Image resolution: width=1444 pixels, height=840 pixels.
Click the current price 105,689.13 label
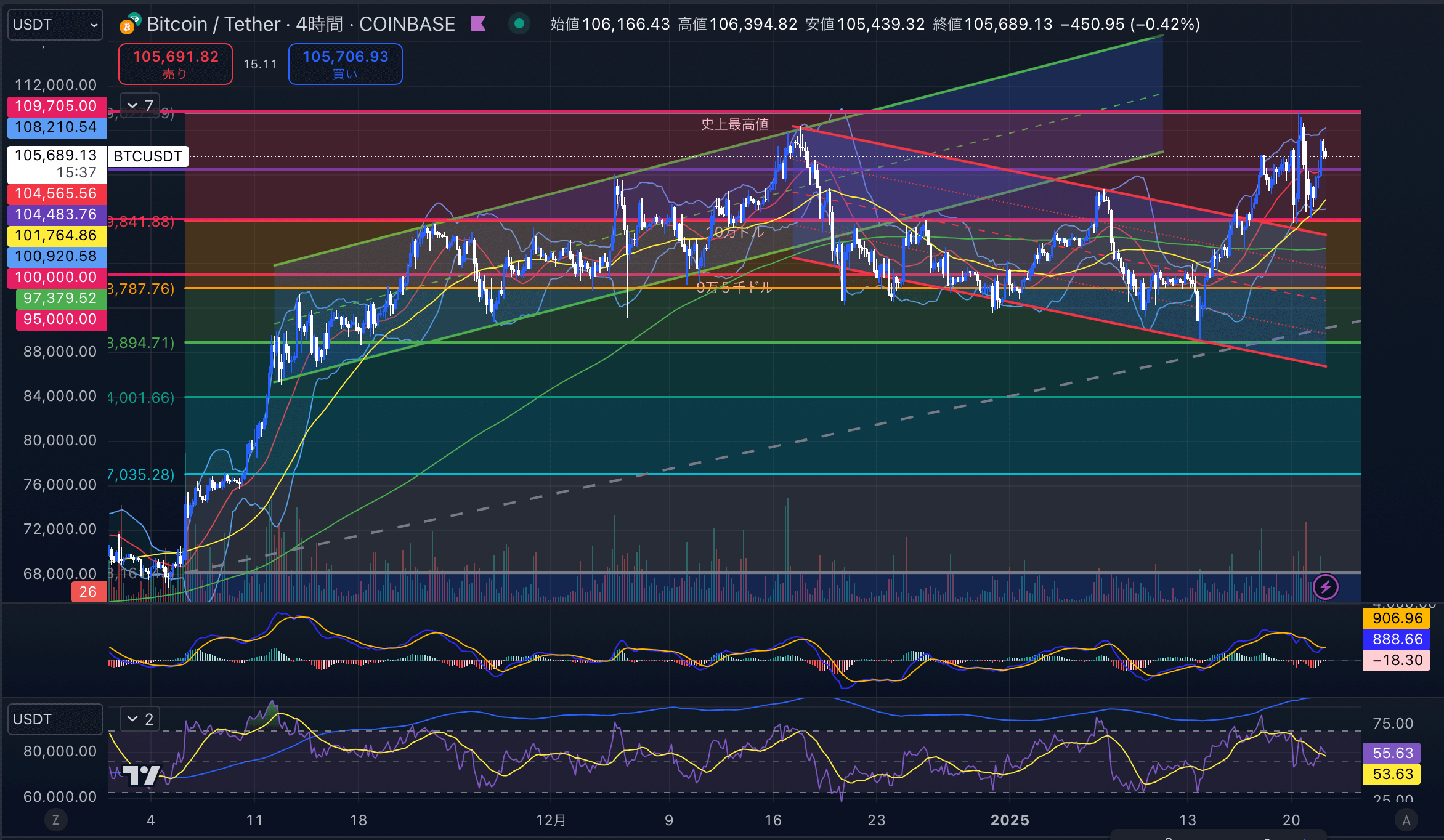(57, 164)
